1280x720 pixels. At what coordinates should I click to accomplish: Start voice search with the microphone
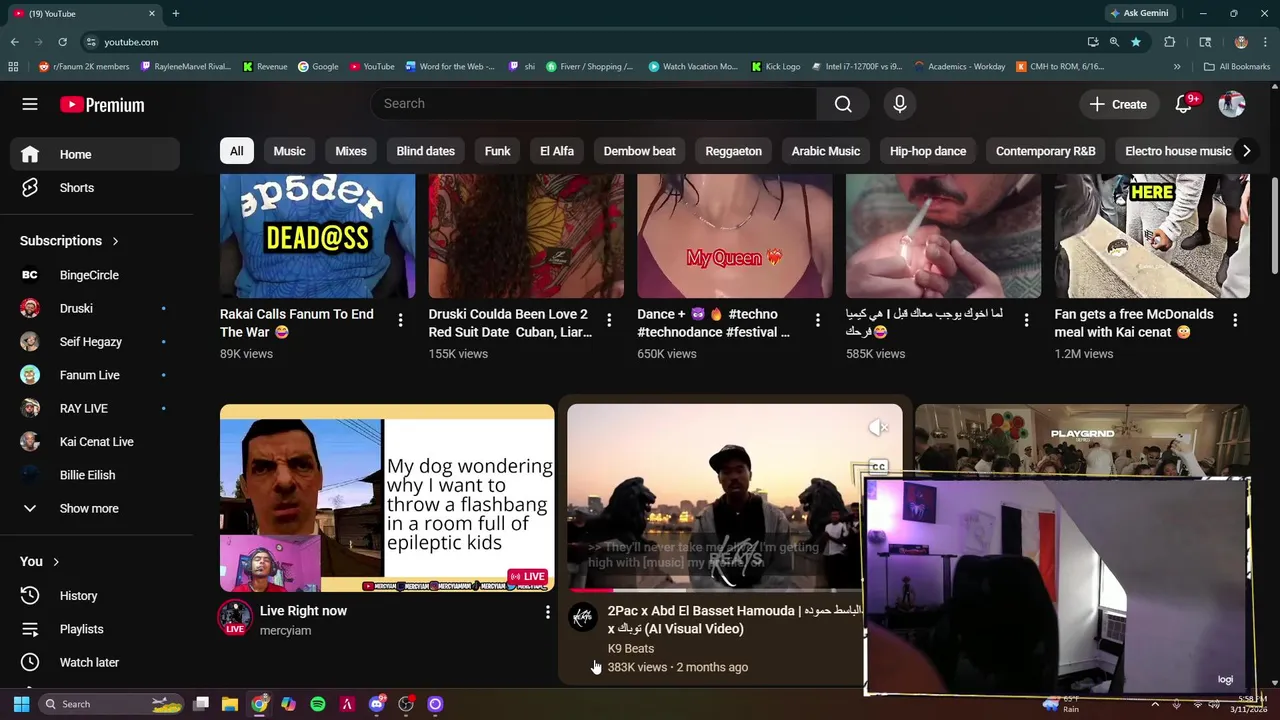point(900,104)
